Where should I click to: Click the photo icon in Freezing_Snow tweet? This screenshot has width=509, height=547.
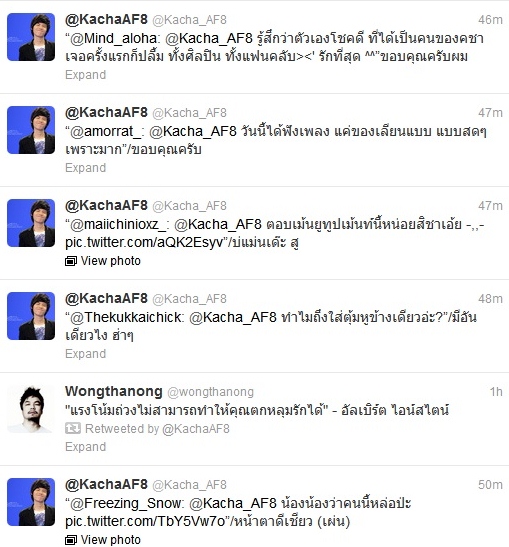pyautogui.click(x=71, y=540)
